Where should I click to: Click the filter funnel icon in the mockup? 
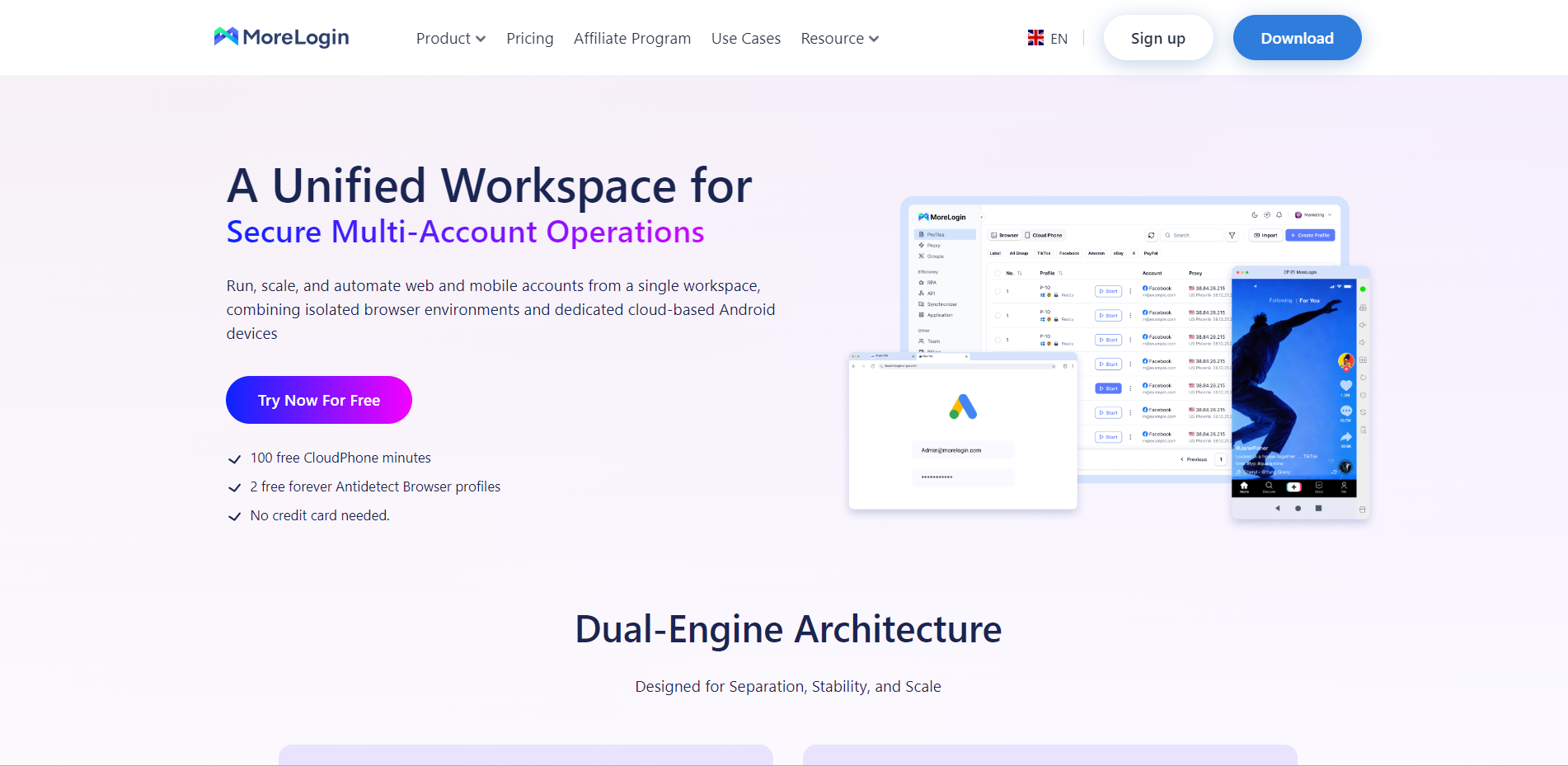point(1232,235)
